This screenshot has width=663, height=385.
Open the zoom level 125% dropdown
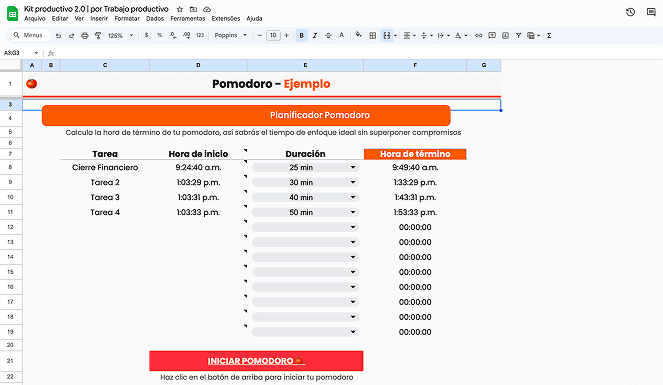(x=120, y=35)
